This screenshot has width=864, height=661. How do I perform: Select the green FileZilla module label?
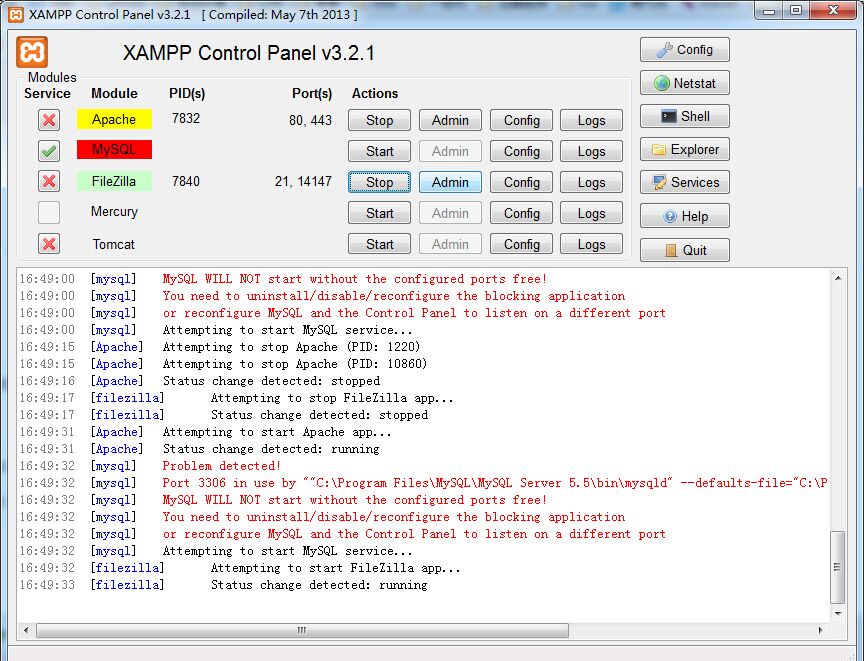click(x=114, y=181)
